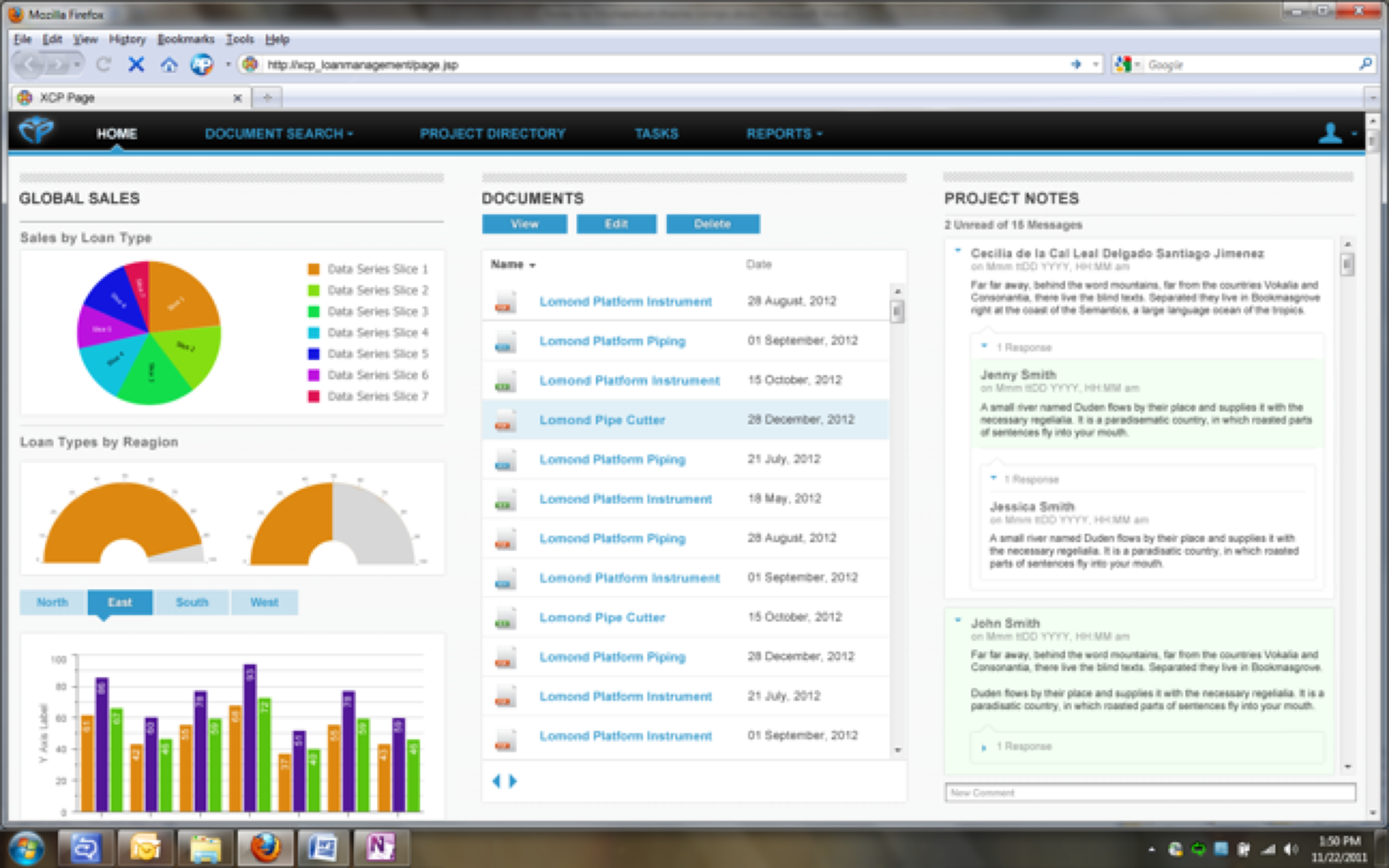Click file icon beside Lomond Pipe Cutter December
Image resolution: width=1389 pixels, height=868 pixels.
(505, 420)
